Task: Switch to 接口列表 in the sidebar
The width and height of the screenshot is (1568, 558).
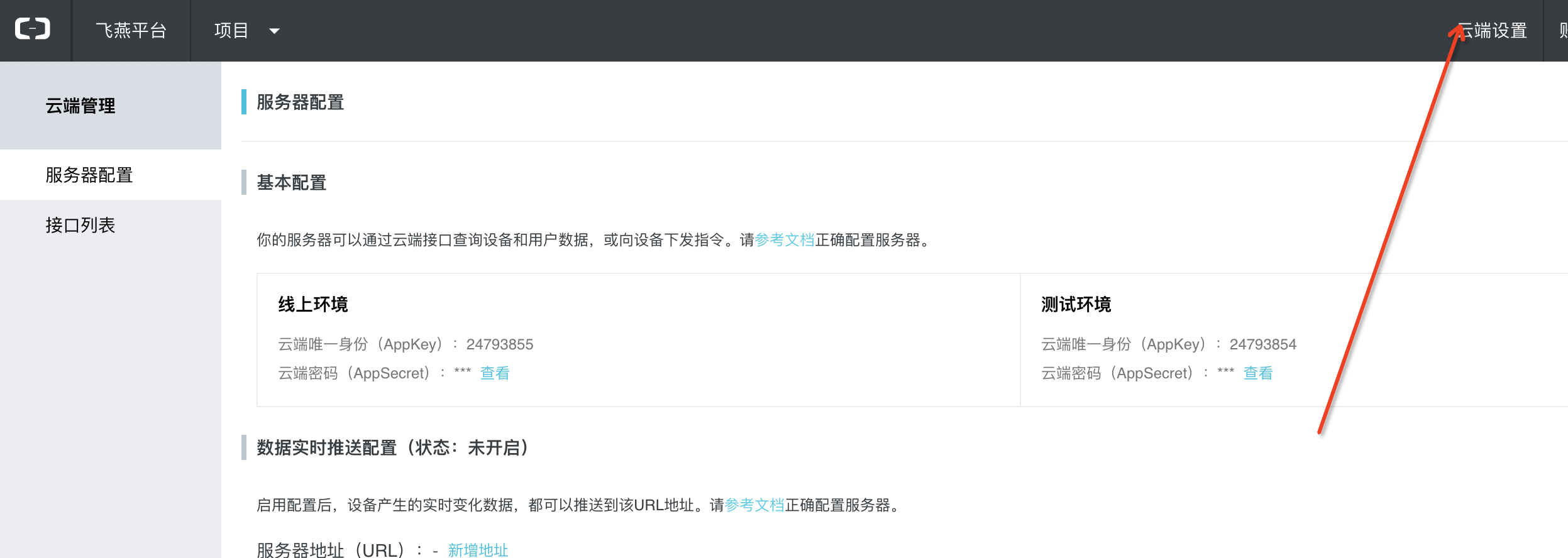Action: pos(80,225)
